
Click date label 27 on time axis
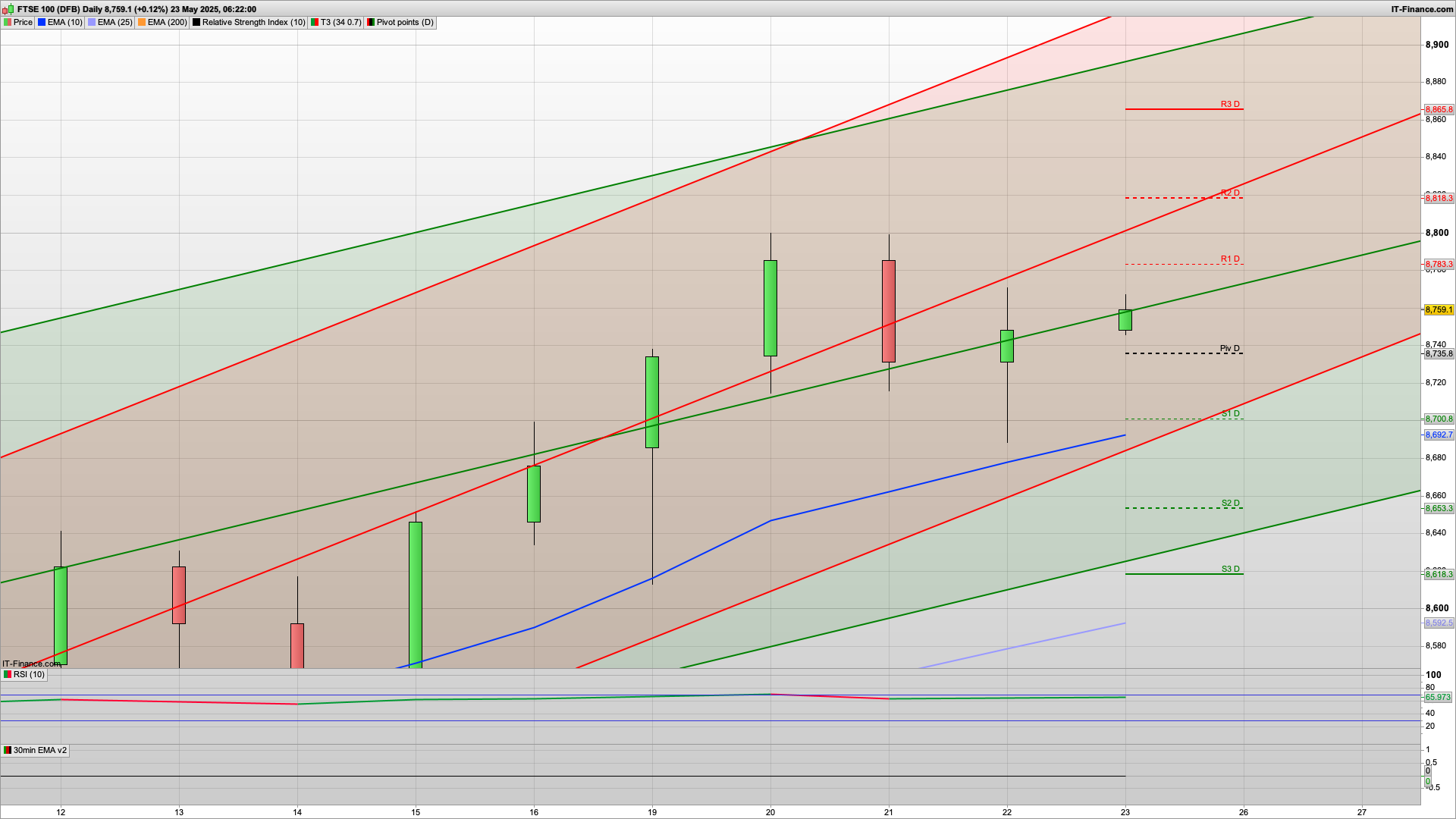[1362, 812]
